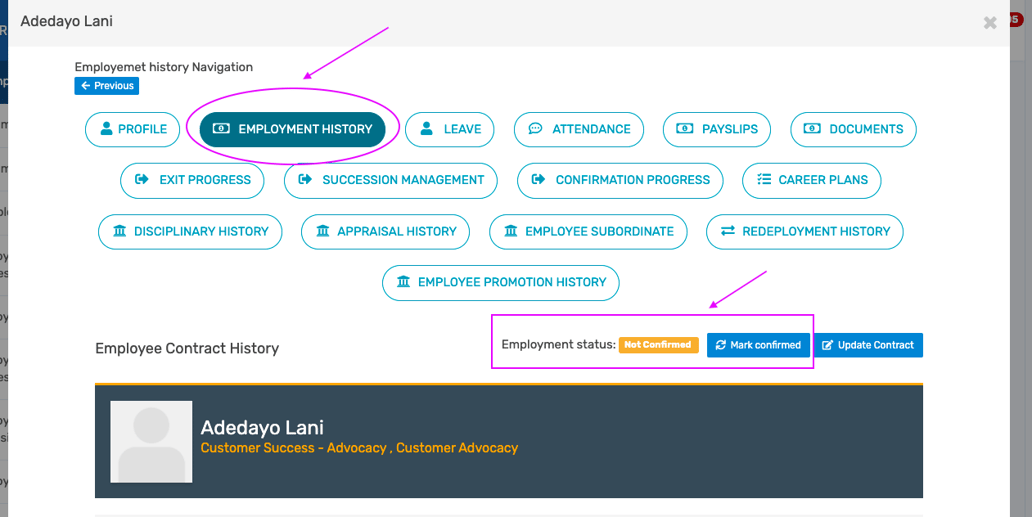Viewport: 1032px width, 517px height.
Task: Open Succession Management
Action: [390, 180]
